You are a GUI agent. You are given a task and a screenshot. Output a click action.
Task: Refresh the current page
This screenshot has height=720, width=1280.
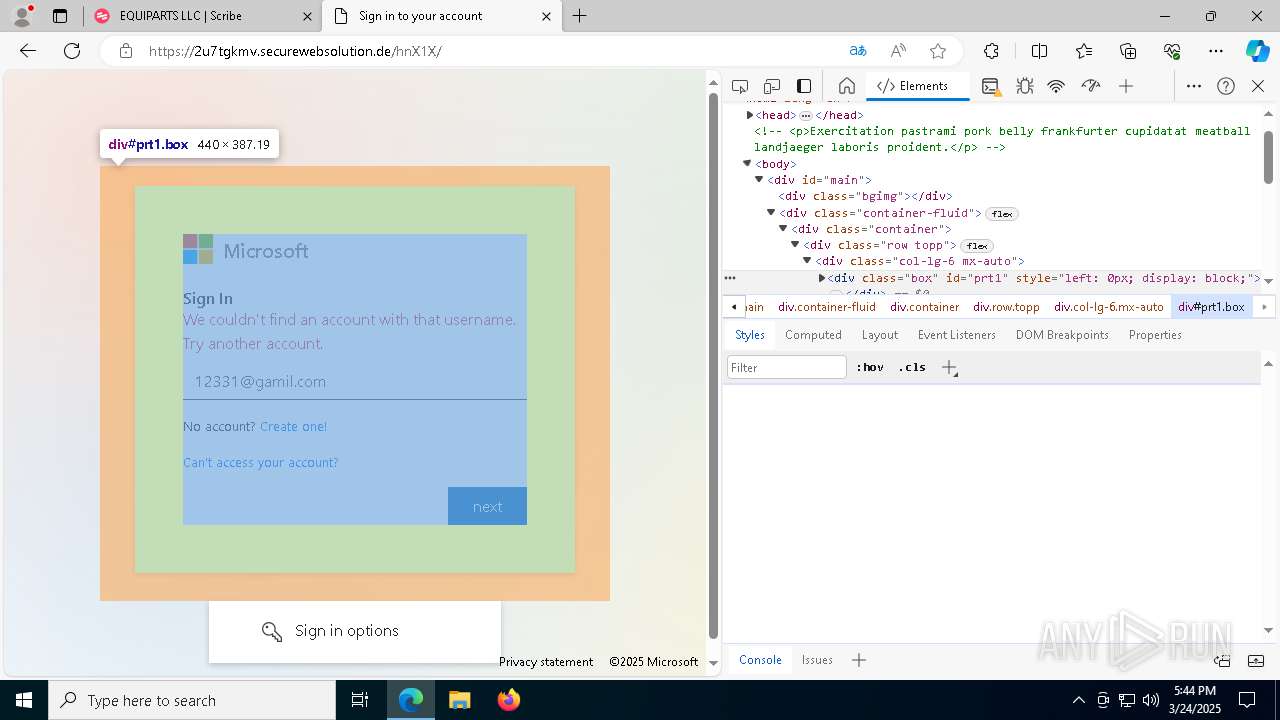(72, 51)
